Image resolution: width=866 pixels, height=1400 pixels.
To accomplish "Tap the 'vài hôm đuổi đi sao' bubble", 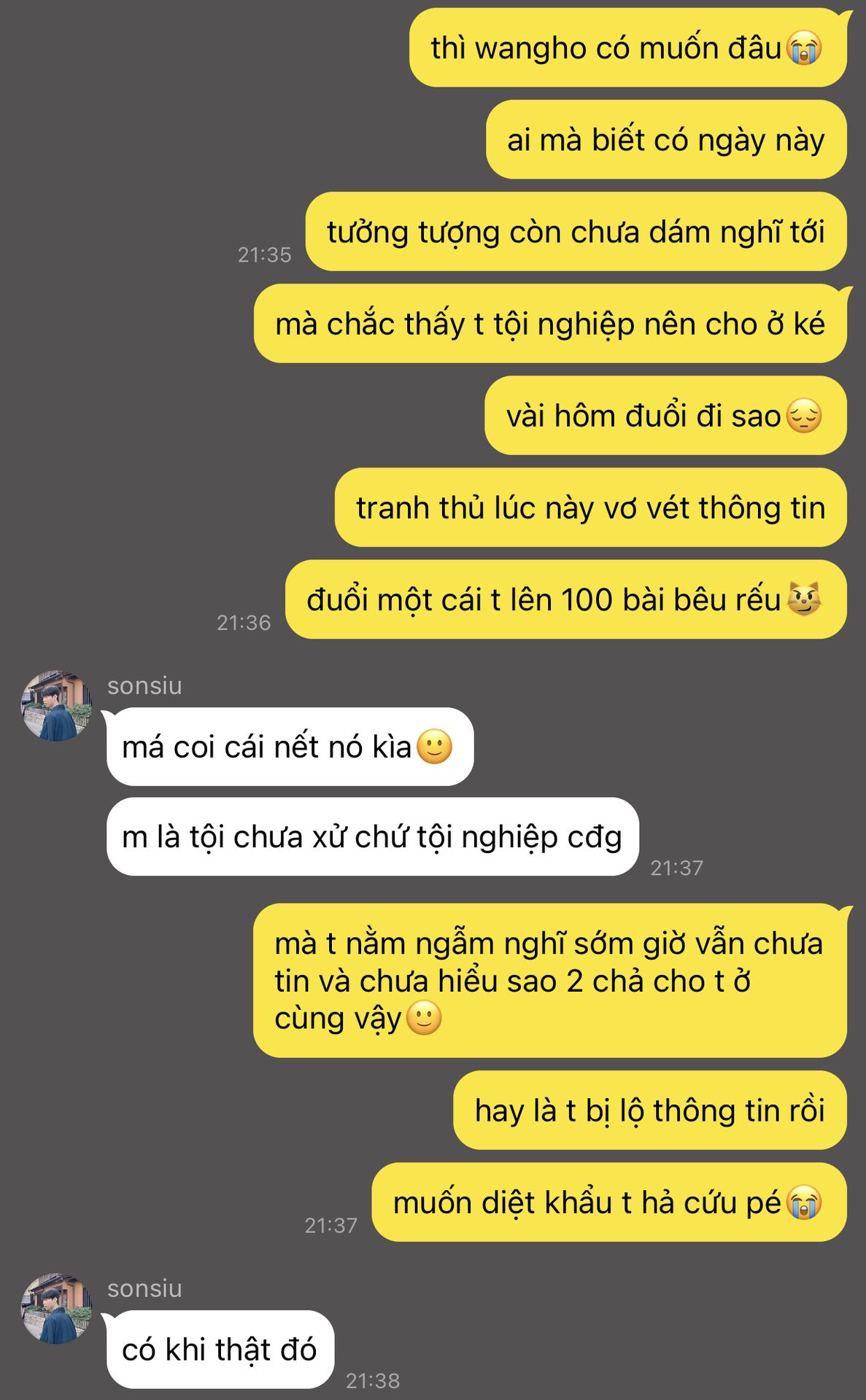I will [665, 416].
